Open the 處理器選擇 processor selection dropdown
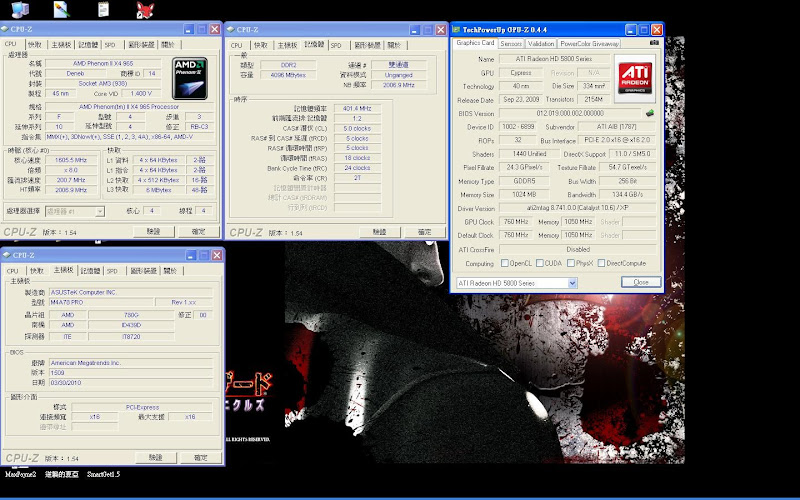This screenshot has width=800, height=500. click(x=100, y=211)
